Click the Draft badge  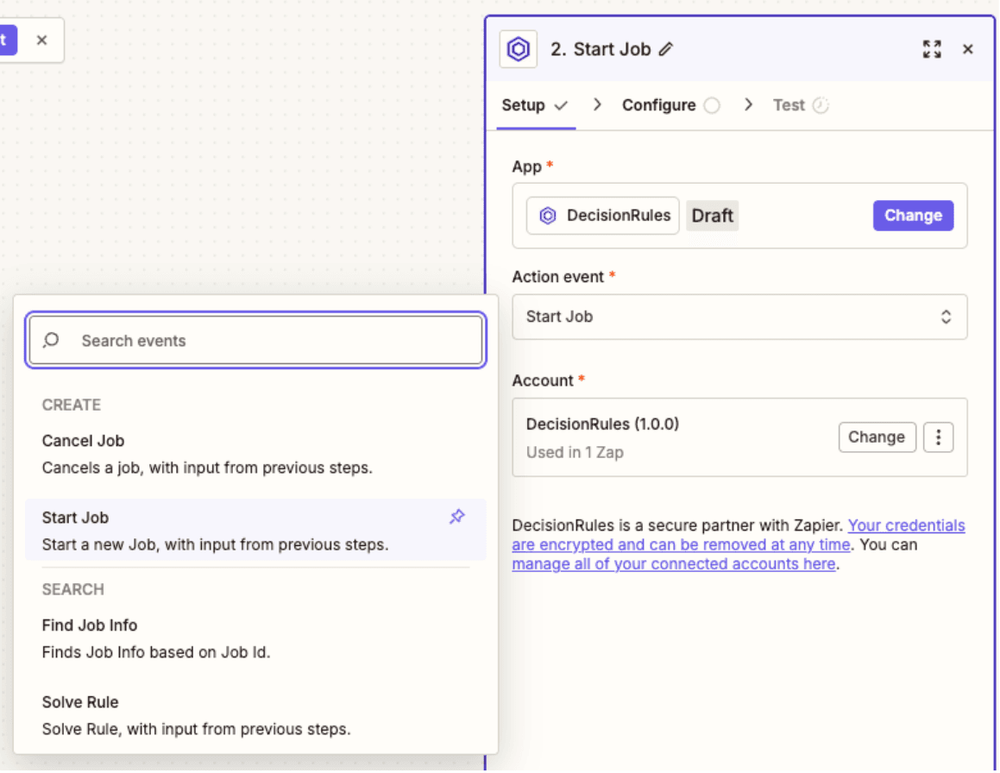pos(712,216)
